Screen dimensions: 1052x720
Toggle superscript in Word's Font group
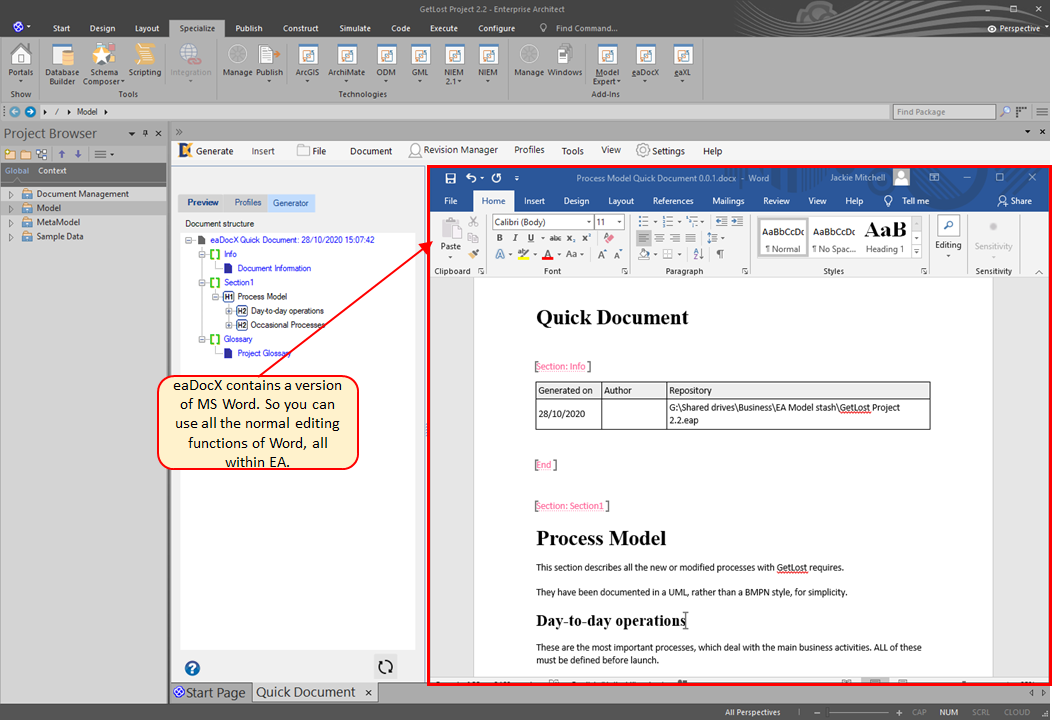586,238
